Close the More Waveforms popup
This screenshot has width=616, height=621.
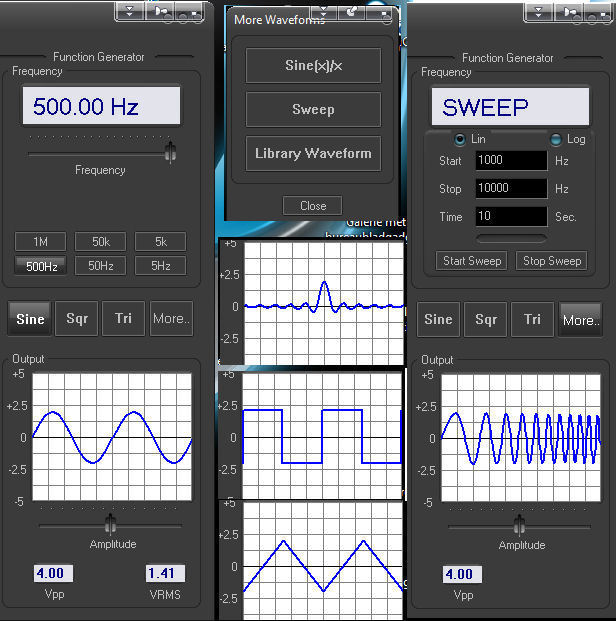coord(313,205)
